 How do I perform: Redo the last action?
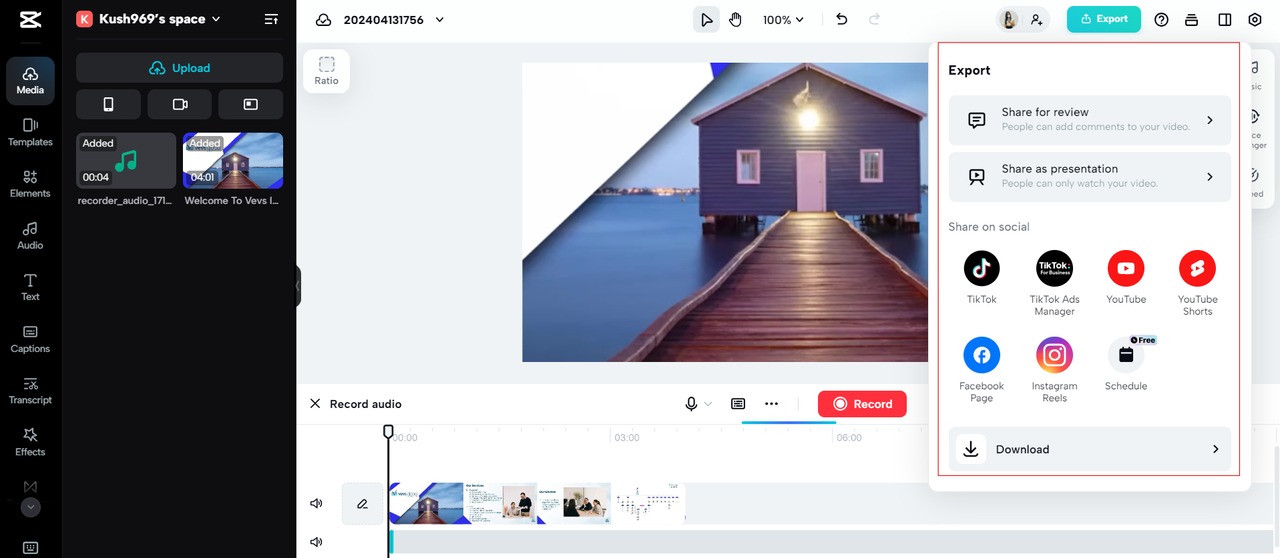click(874, 19)
